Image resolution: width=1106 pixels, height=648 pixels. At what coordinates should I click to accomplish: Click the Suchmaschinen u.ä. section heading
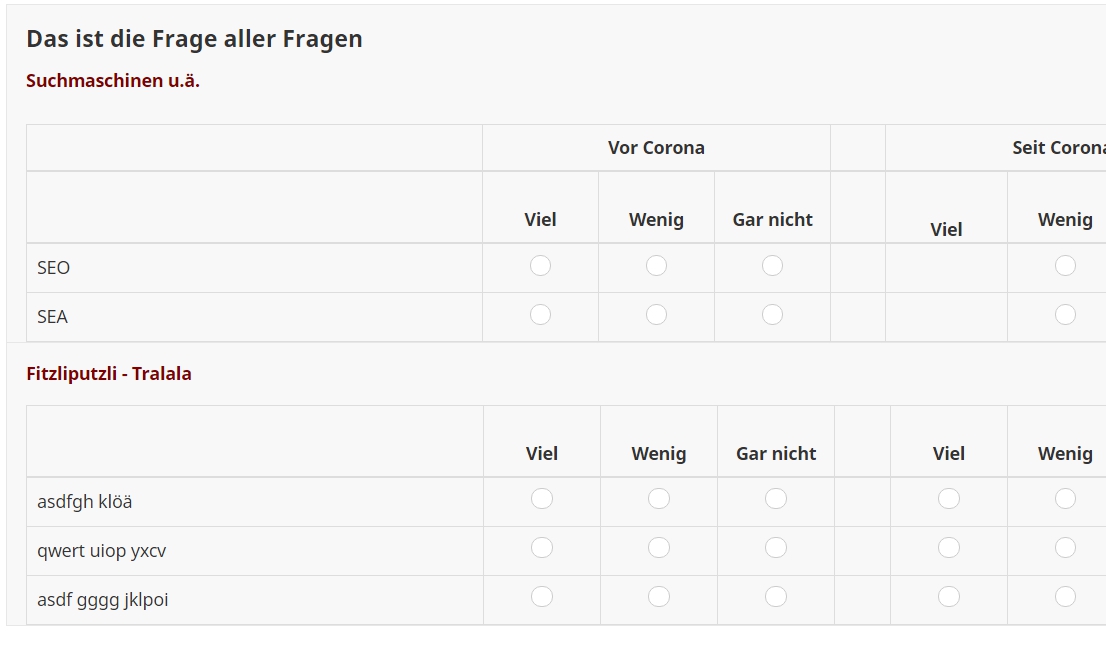pos(113,81)
